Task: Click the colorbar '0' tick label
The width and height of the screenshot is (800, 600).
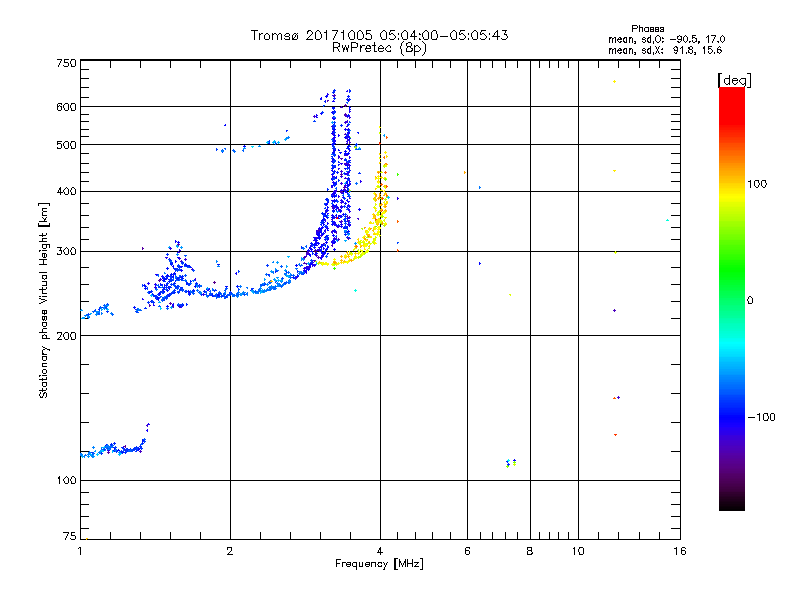Action: (750, 301)
